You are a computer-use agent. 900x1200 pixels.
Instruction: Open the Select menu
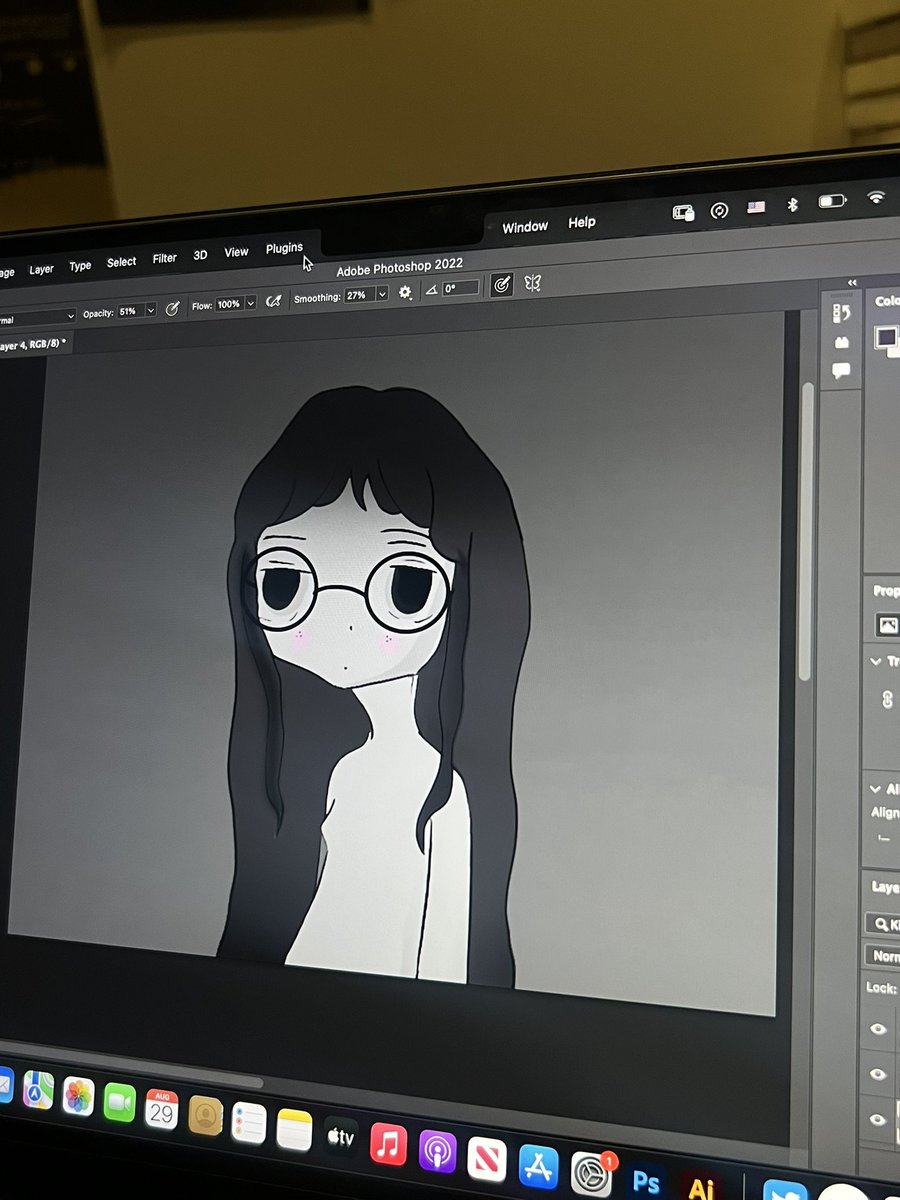click(x=121, y=262)
